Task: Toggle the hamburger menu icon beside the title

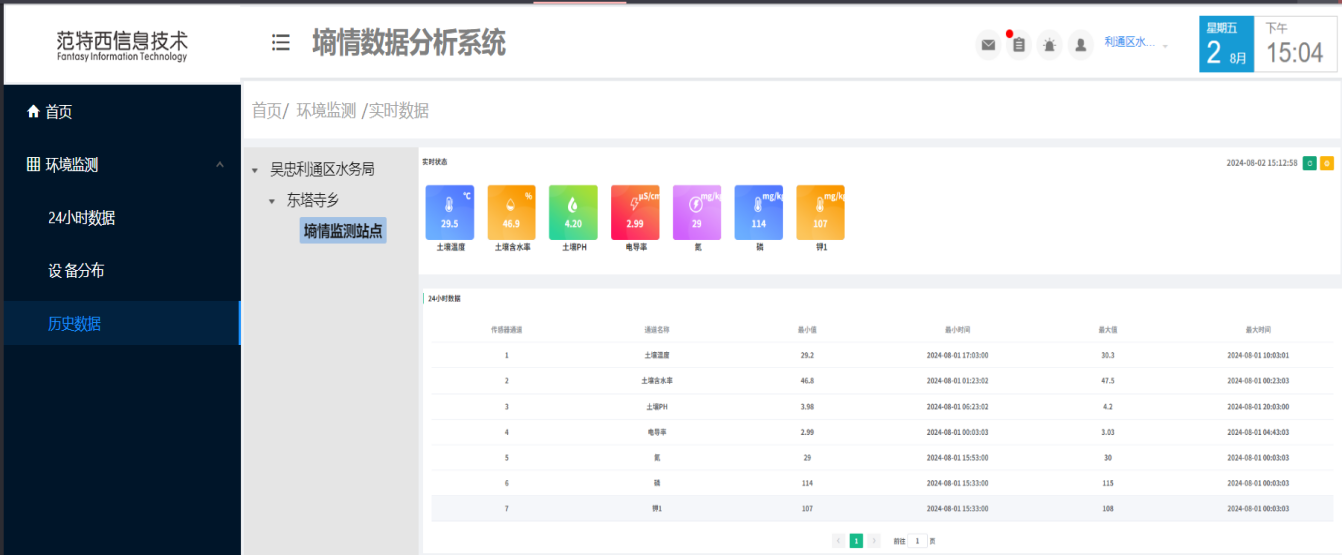Action: (281, 43)
